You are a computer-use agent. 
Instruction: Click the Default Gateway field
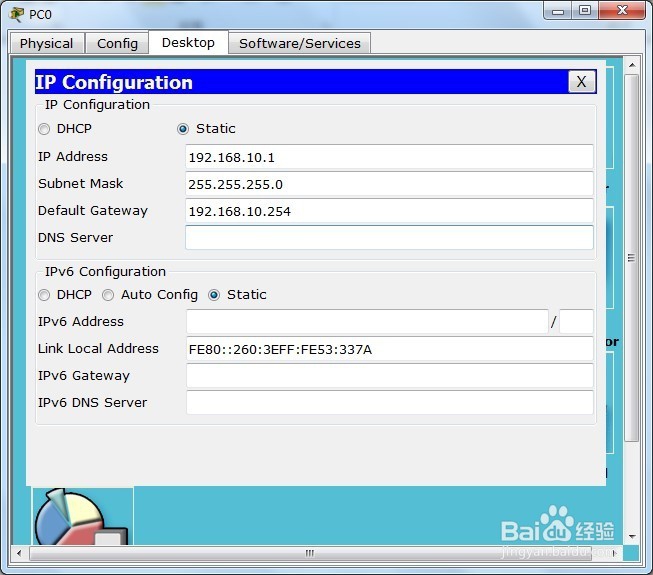[389, 211]
